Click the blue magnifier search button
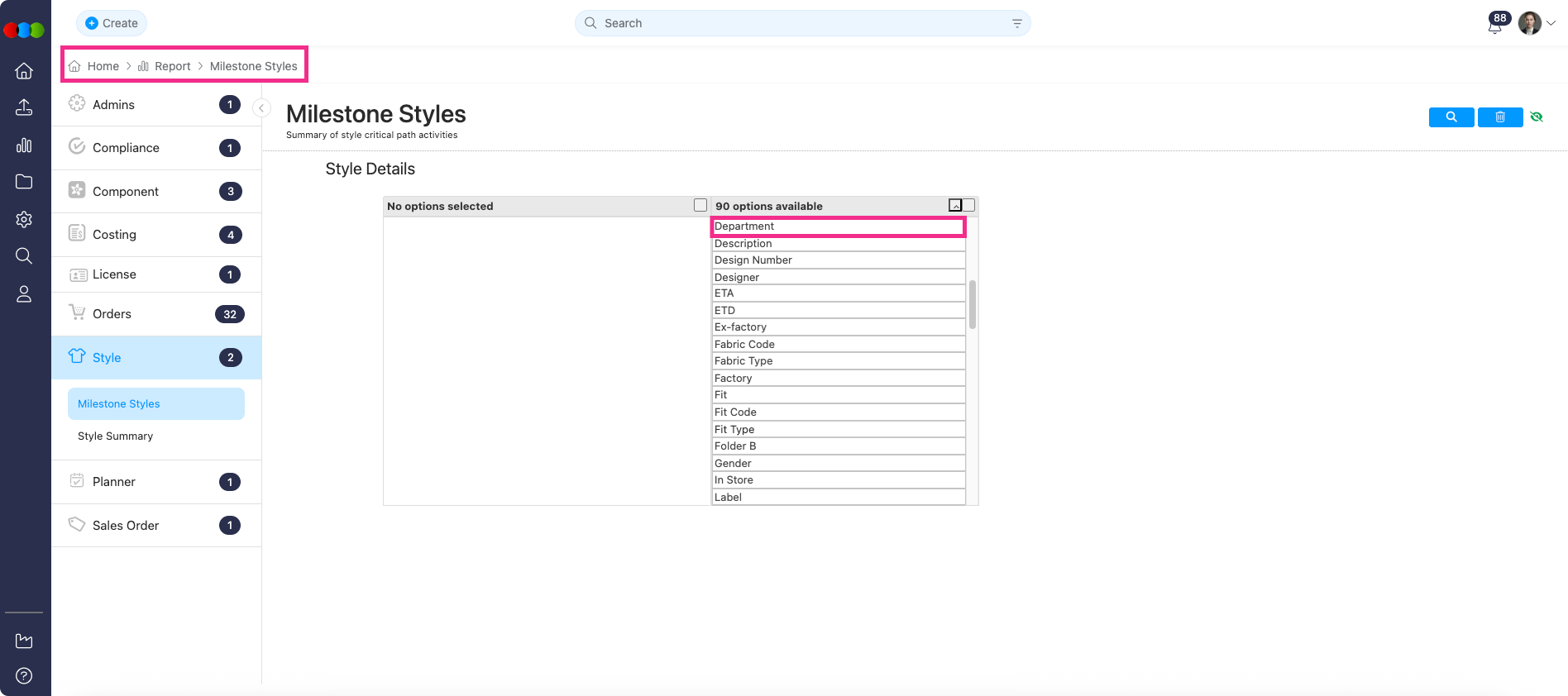Screen dimensions: 1568x696 point(1451,117)
